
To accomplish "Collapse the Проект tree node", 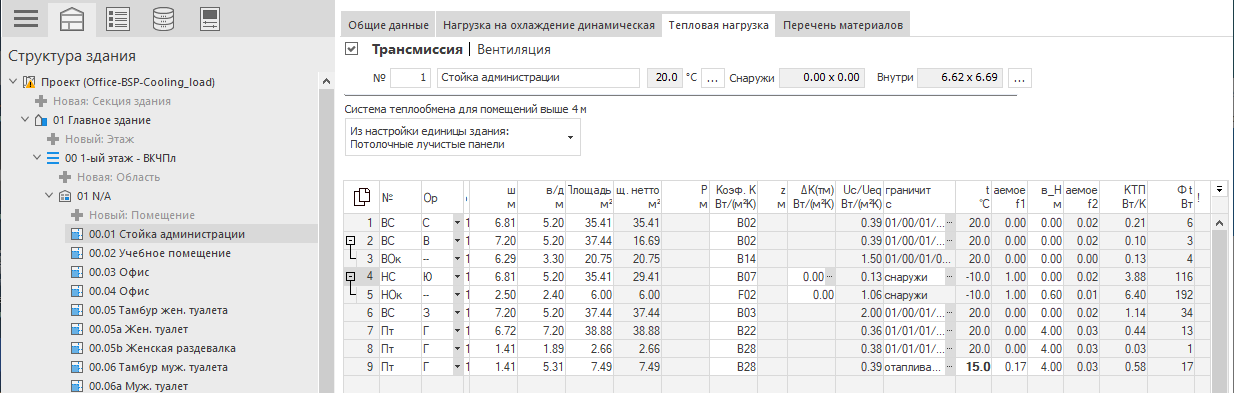I will coord(12,82).
